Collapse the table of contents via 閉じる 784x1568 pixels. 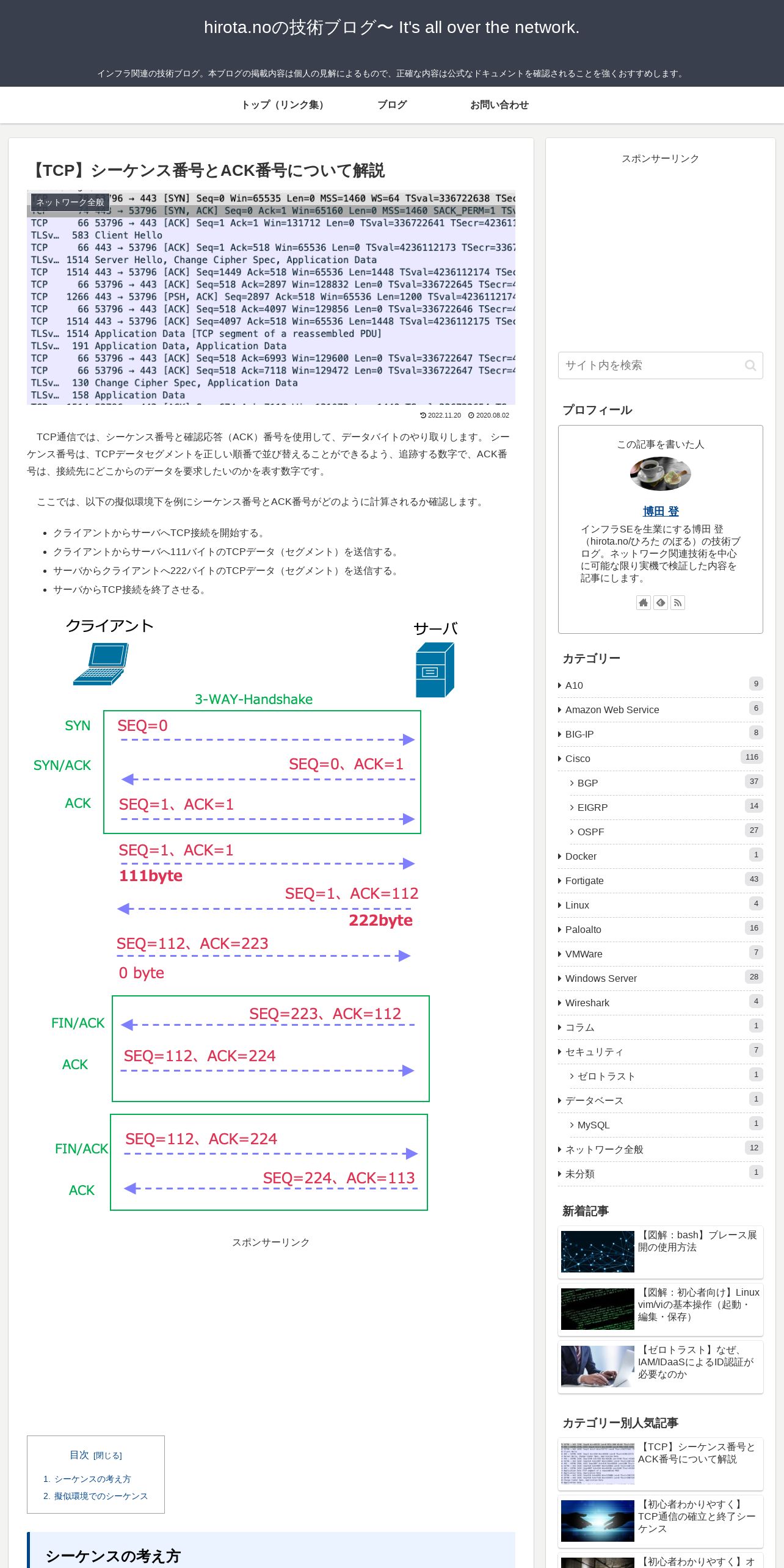point(107,1456)
